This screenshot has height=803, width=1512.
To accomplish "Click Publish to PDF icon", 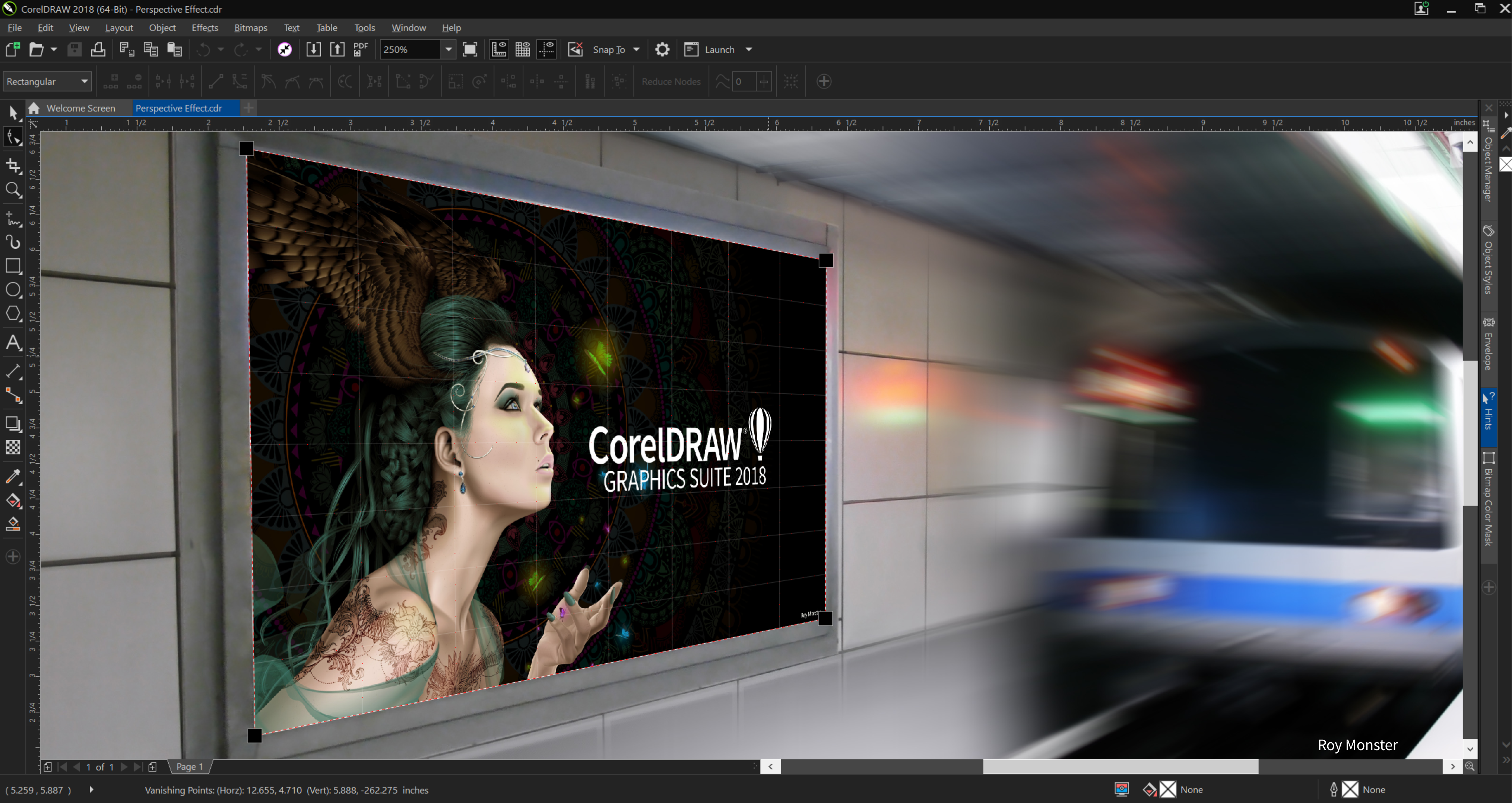I will point(360,49).
